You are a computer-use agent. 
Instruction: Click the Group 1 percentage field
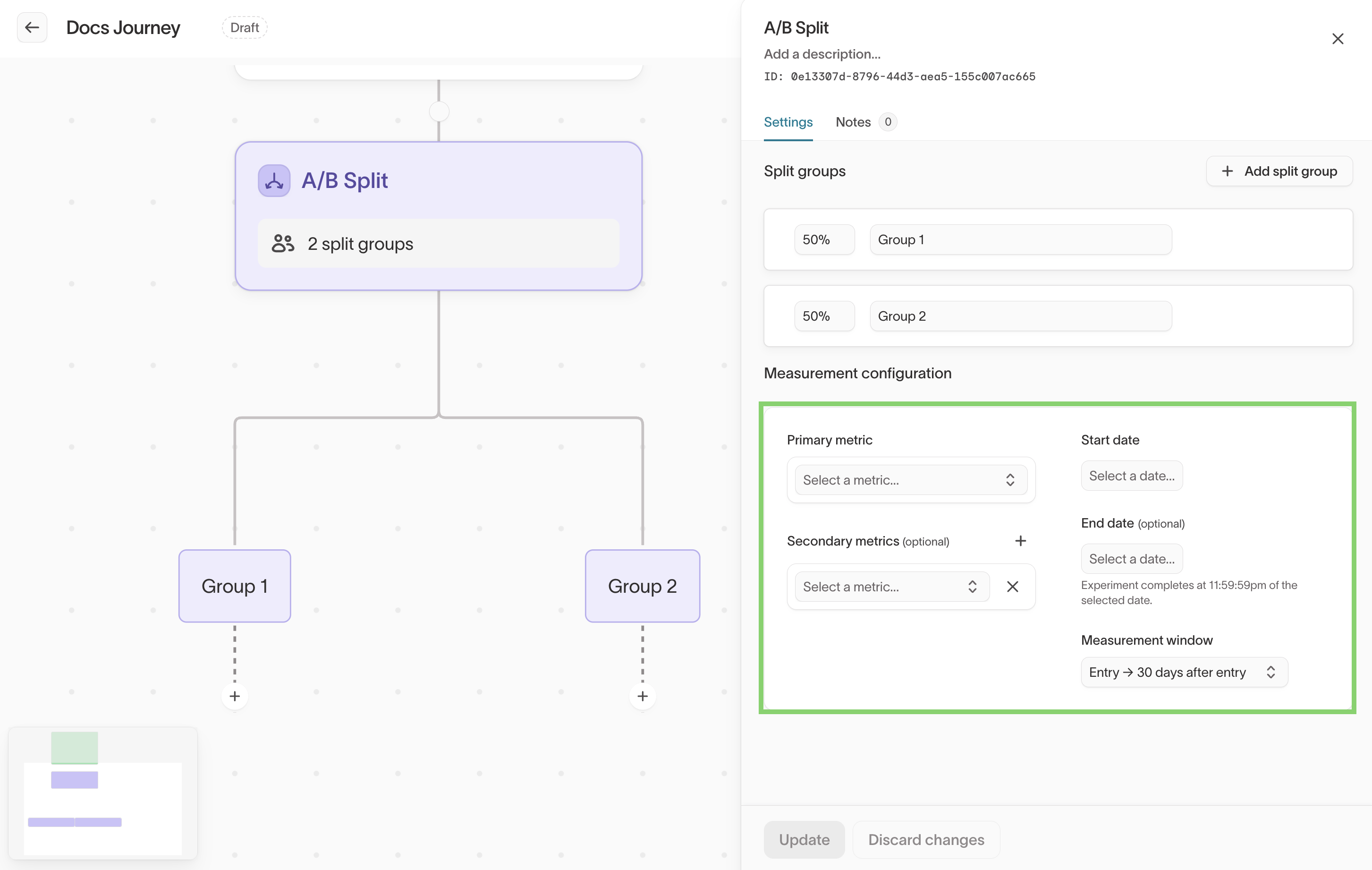(x=824, y=239)
